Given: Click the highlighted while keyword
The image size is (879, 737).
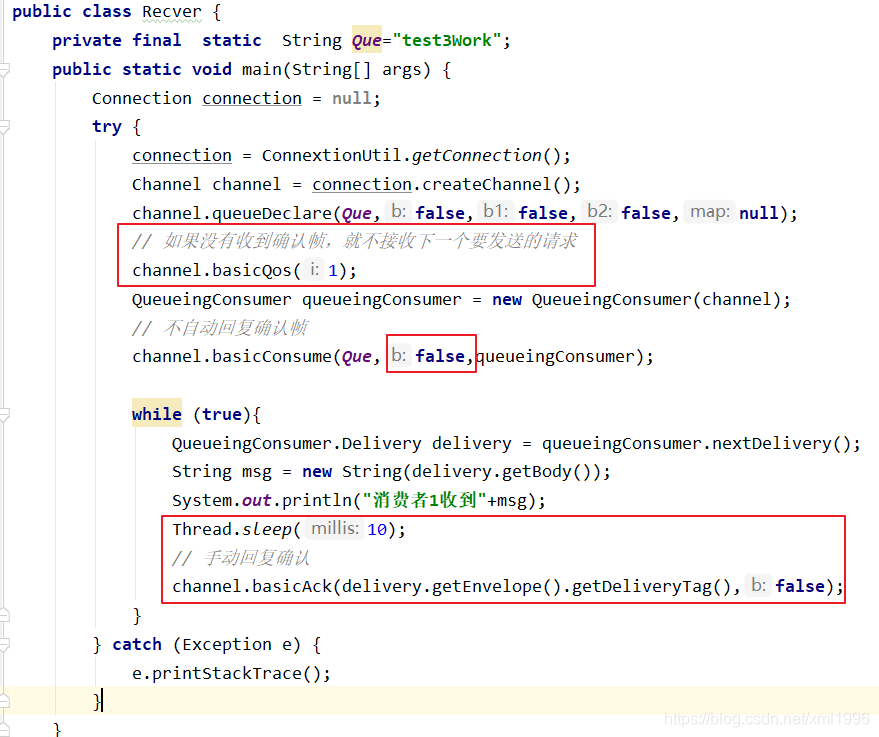Looking at the screenshot, I should click(156, 414).
